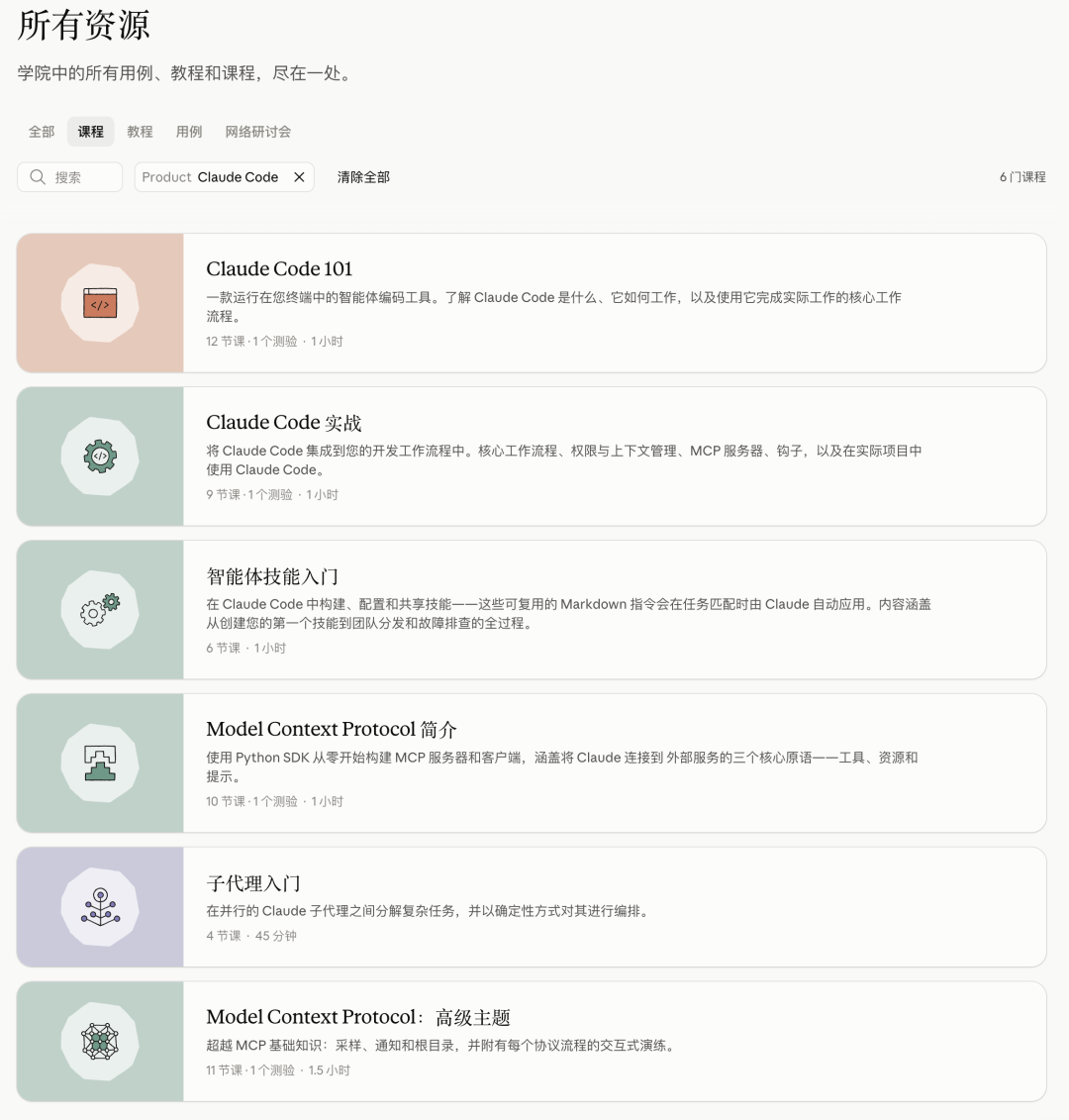
Task: Open the 网络研讨会 tab
Action: pos(257,132)
